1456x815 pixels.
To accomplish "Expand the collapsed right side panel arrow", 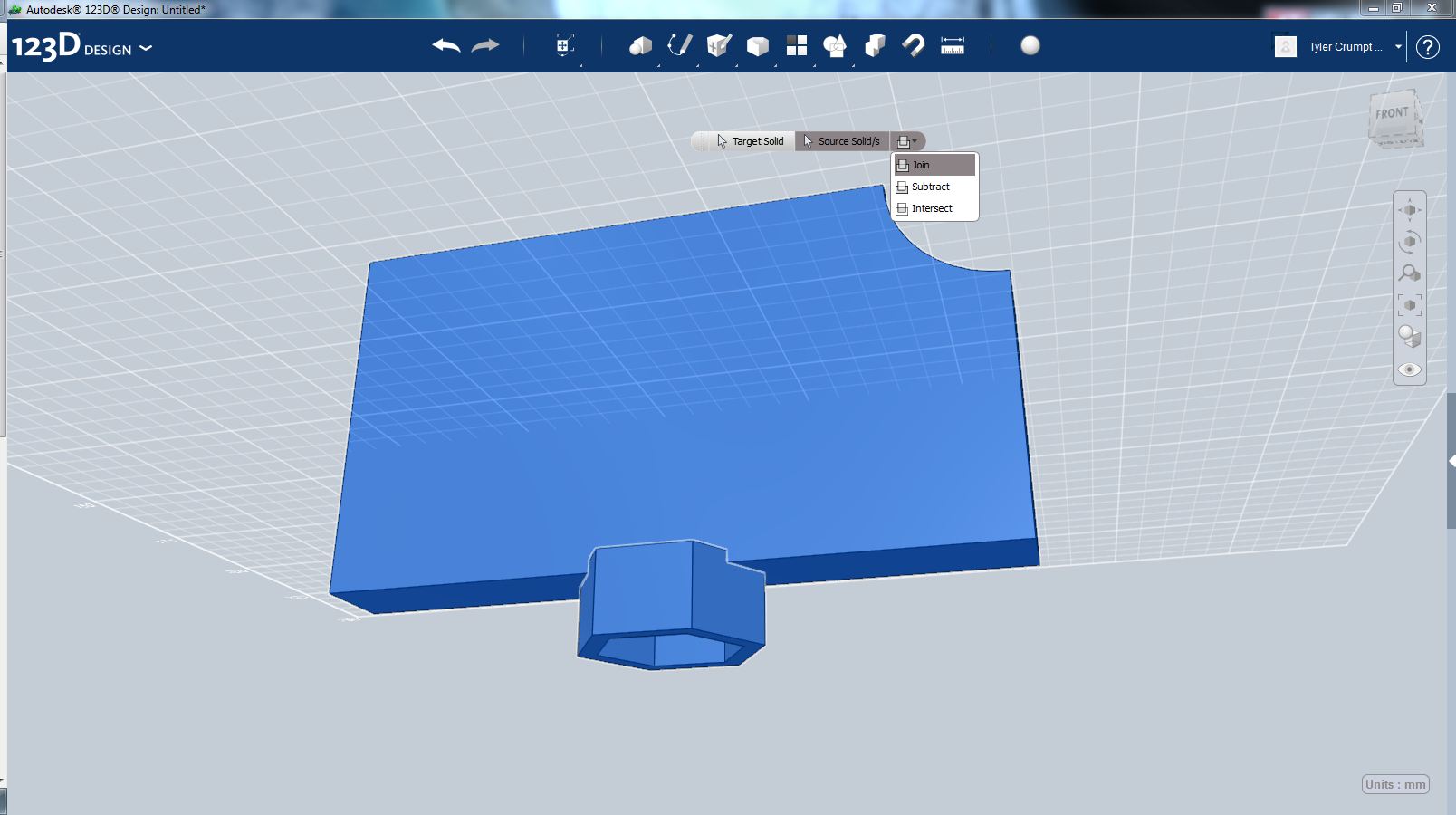I will coord(1451,462).
